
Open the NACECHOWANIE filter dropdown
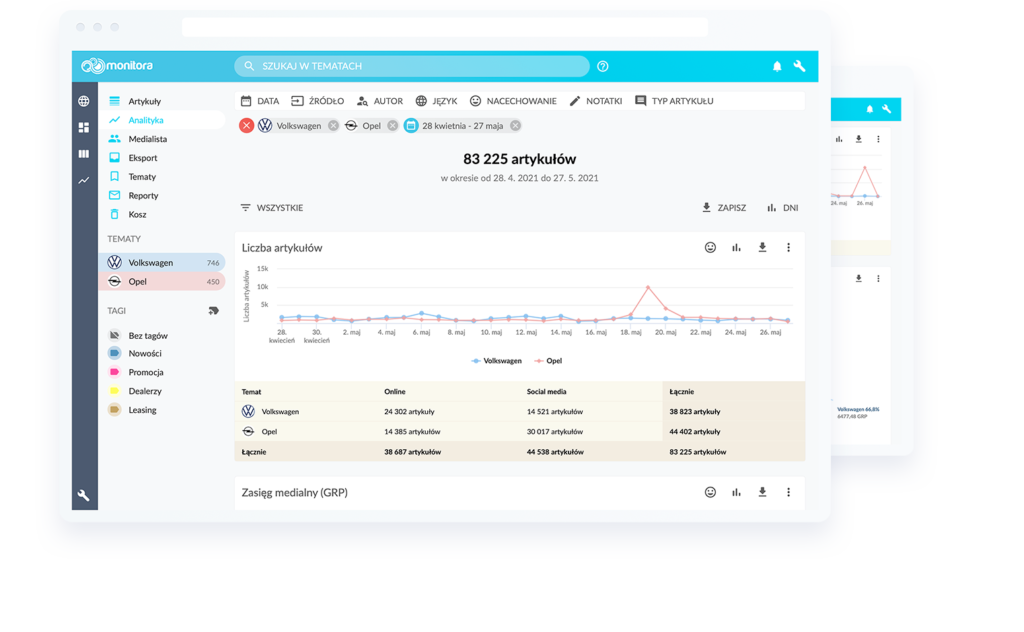pyautogui.click(x=513, y=101)
